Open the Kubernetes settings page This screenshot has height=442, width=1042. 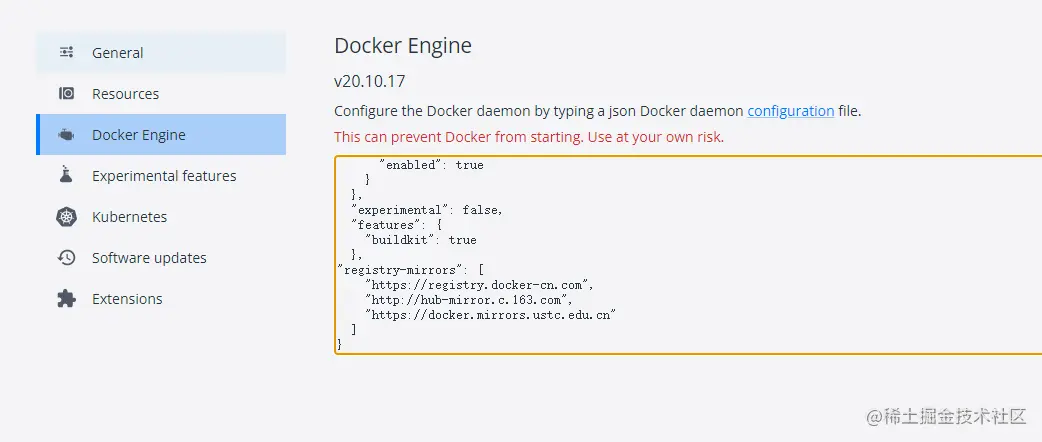click(161, 217)
